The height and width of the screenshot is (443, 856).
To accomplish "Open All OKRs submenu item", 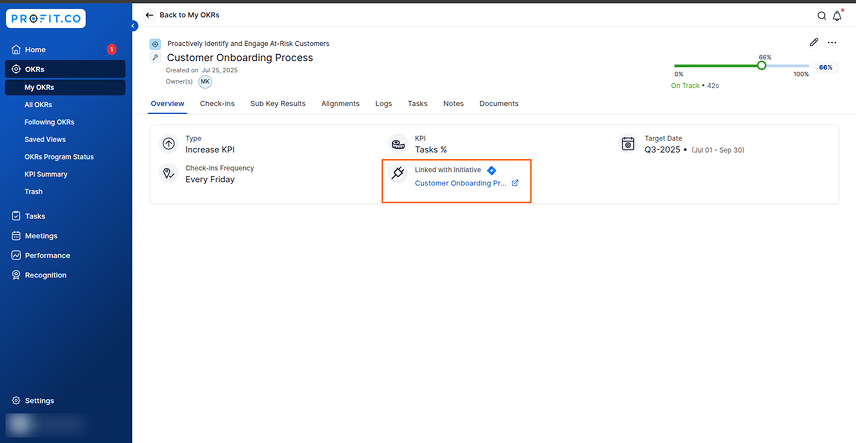I will coord(38,105).
